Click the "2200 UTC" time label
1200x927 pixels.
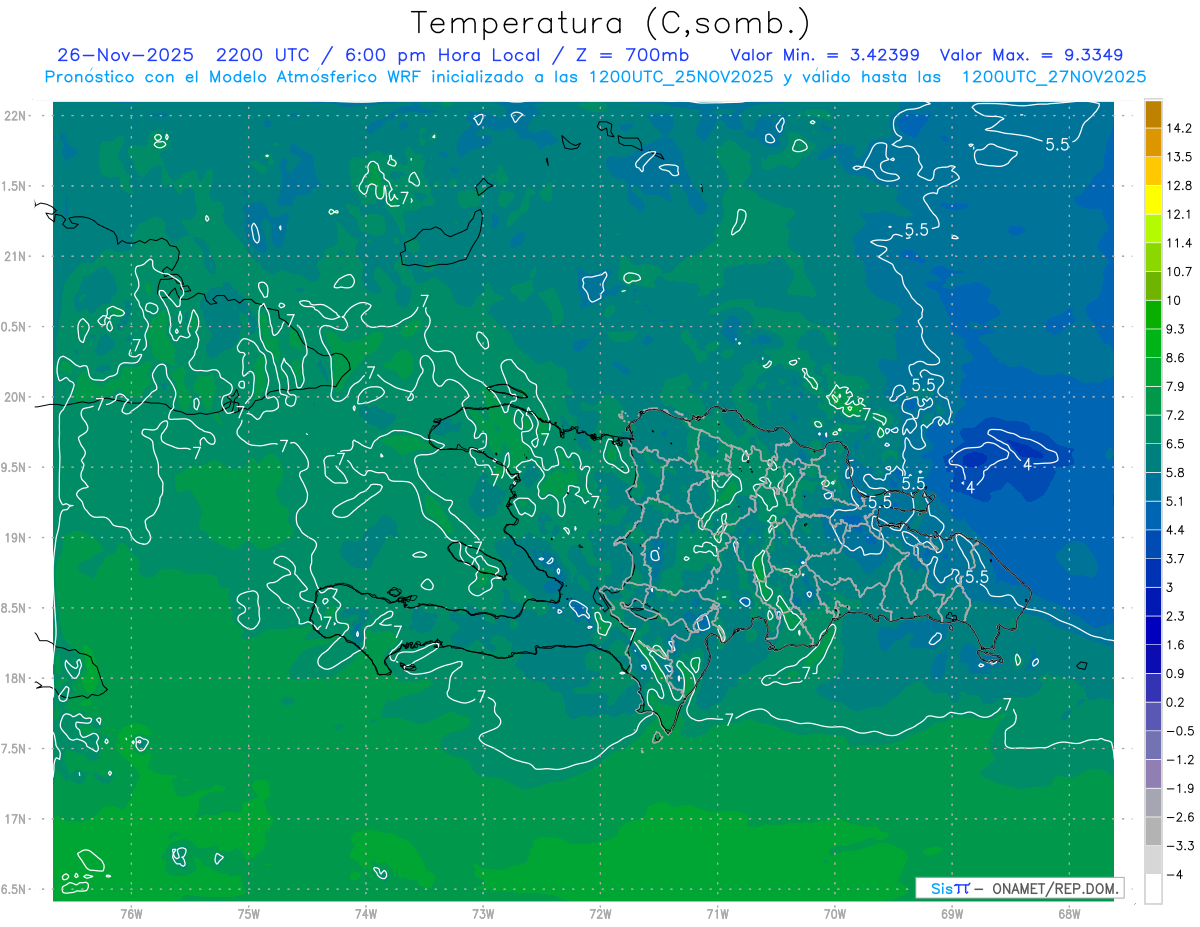coord(265,55)
